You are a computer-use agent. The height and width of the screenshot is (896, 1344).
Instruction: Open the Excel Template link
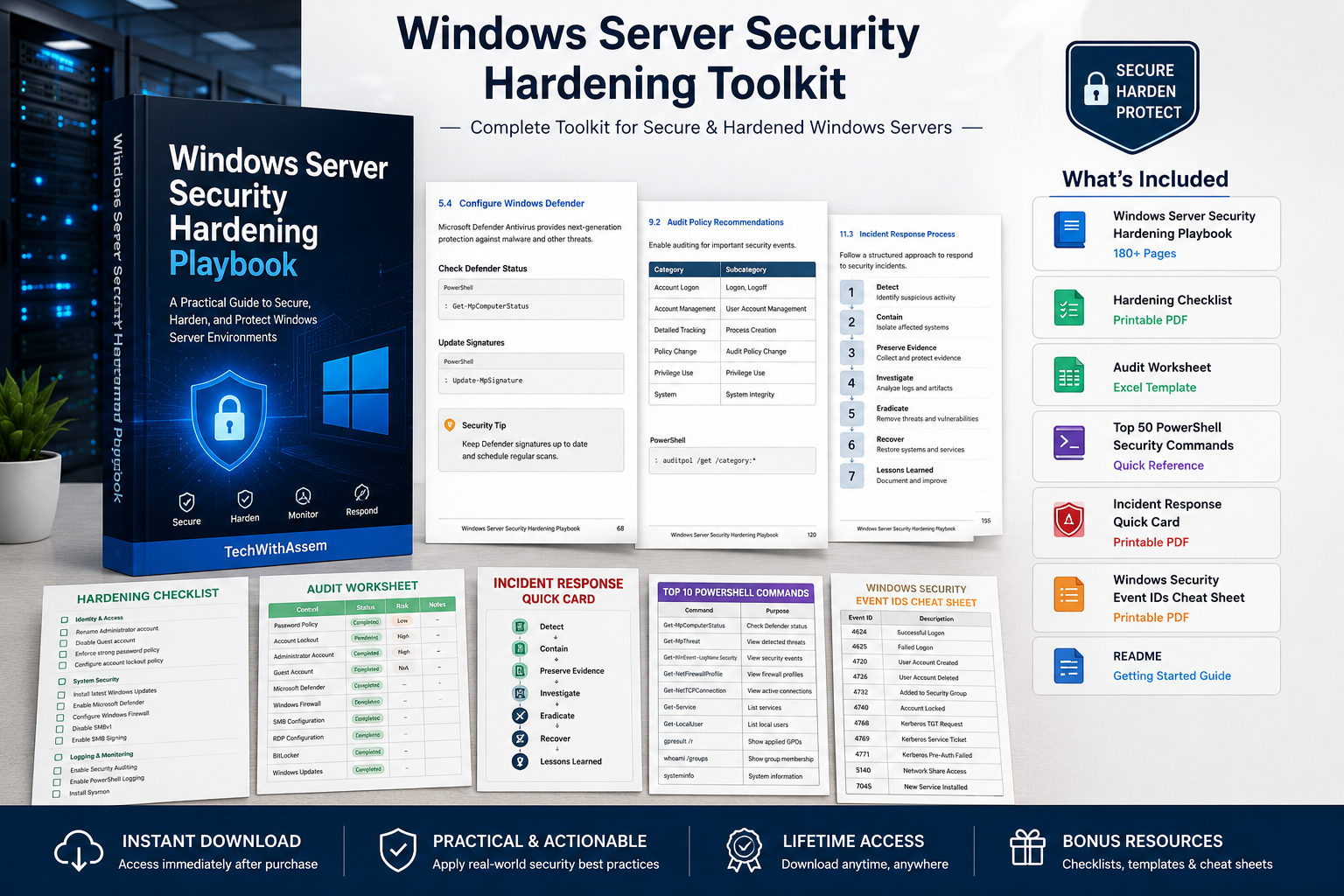coord(1154,388)
